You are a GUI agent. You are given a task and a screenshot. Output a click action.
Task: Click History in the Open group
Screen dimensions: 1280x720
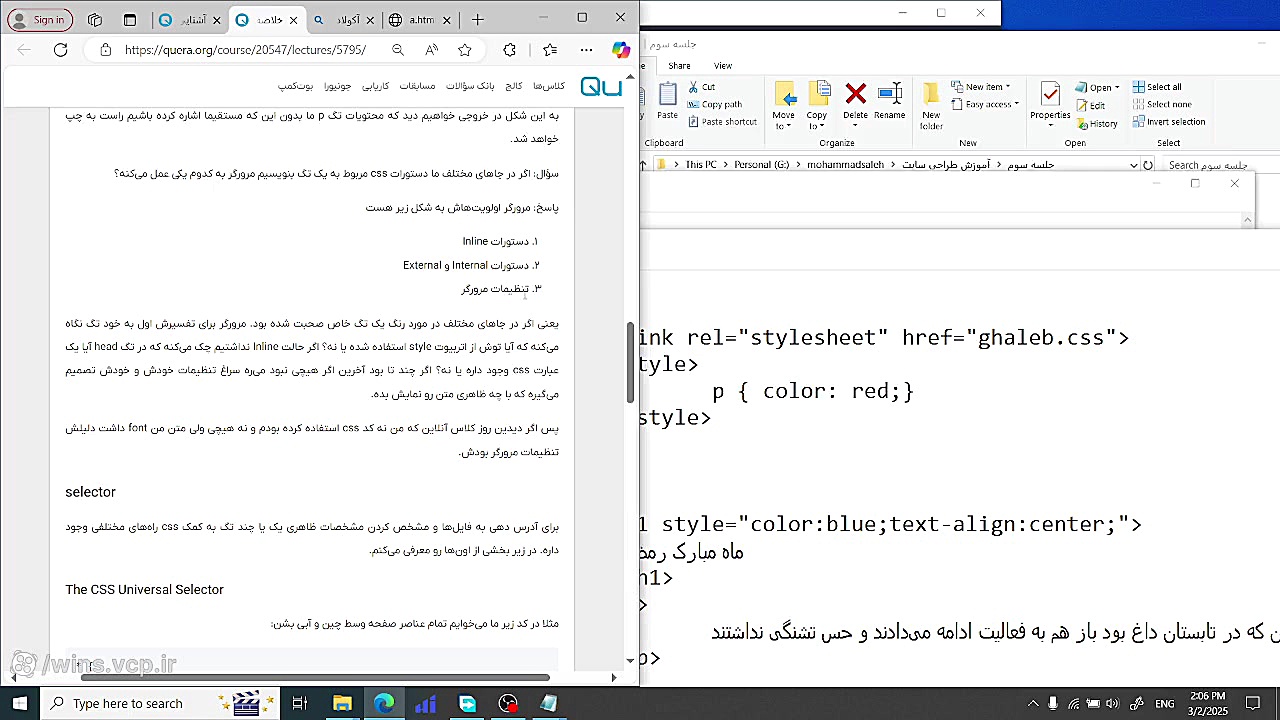[1097, 123]
